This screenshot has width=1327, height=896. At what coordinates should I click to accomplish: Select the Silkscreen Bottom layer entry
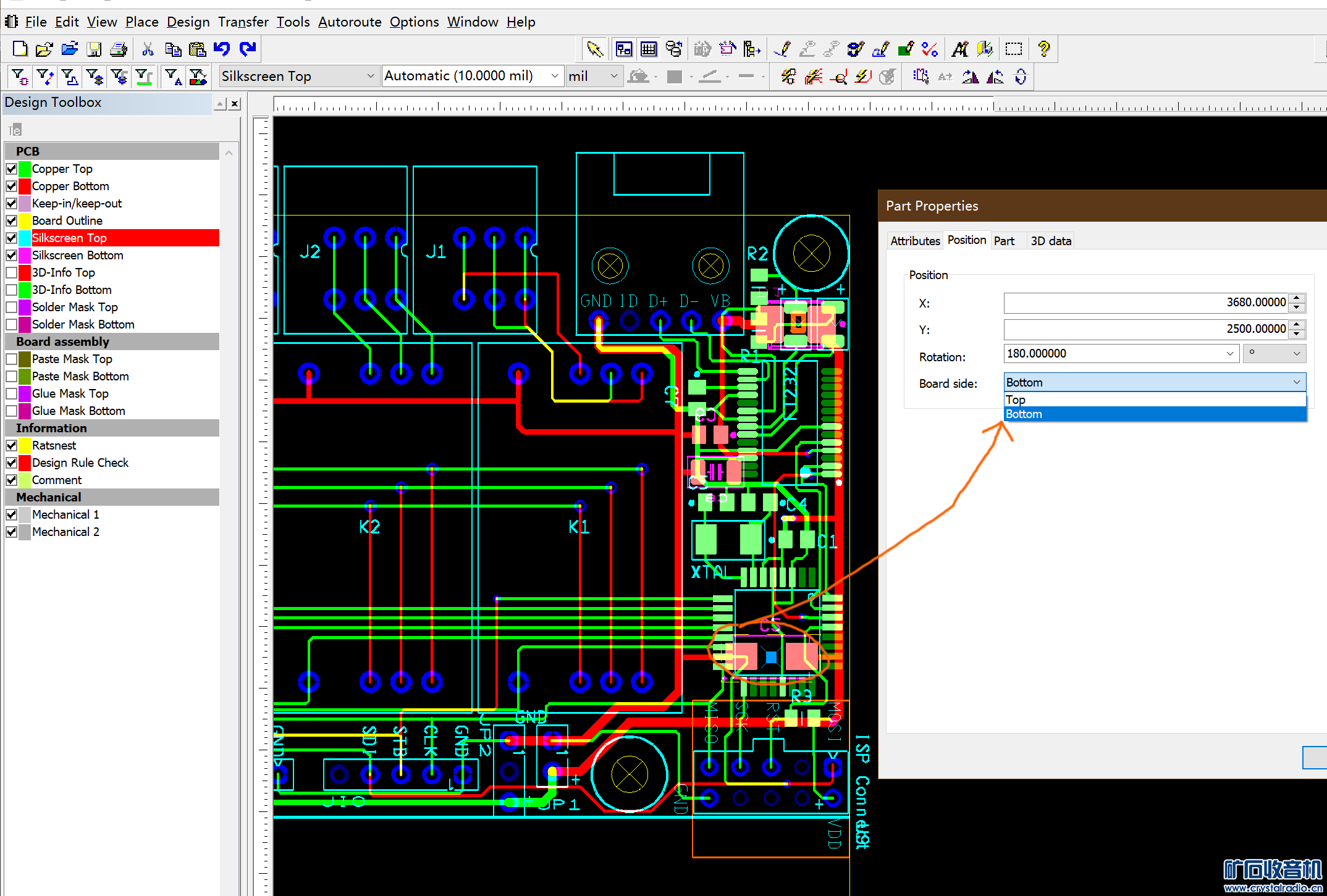pos(77,255)
